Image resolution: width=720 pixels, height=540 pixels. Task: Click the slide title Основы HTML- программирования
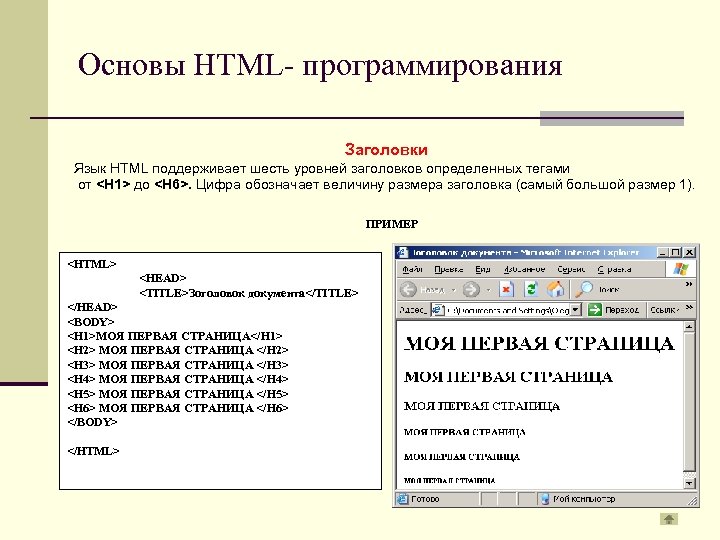click(x=320, y=65)
